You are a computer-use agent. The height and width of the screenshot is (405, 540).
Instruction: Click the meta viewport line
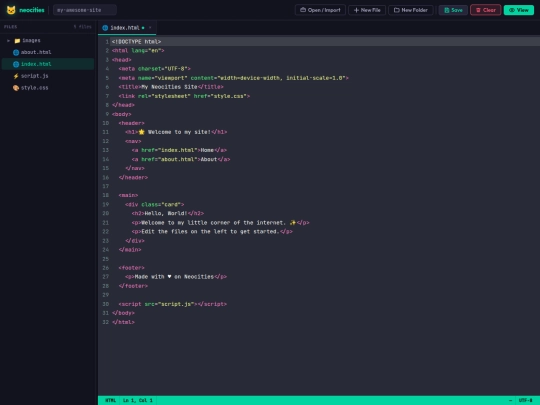[x=233, y=78]
